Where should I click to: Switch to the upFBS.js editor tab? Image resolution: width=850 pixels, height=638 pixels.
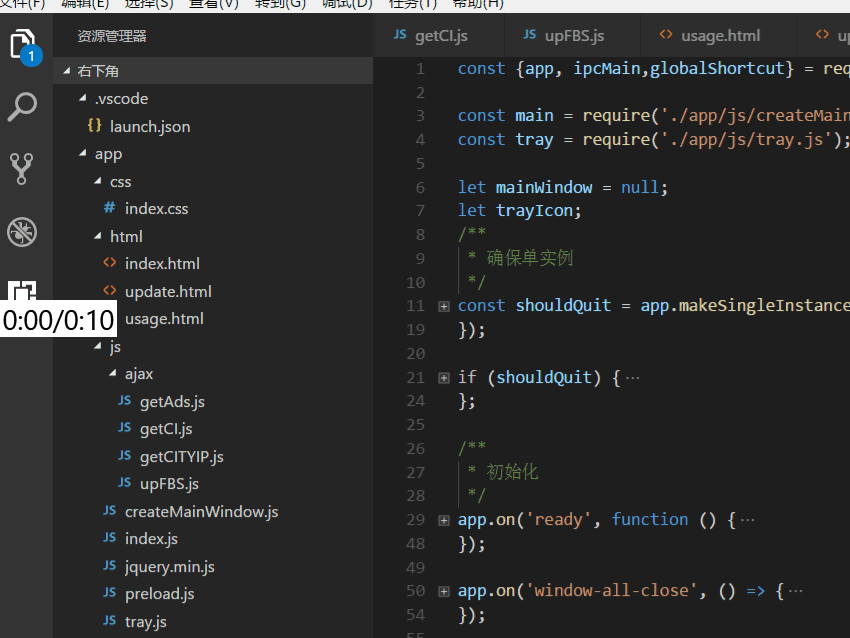coord(572,36)
